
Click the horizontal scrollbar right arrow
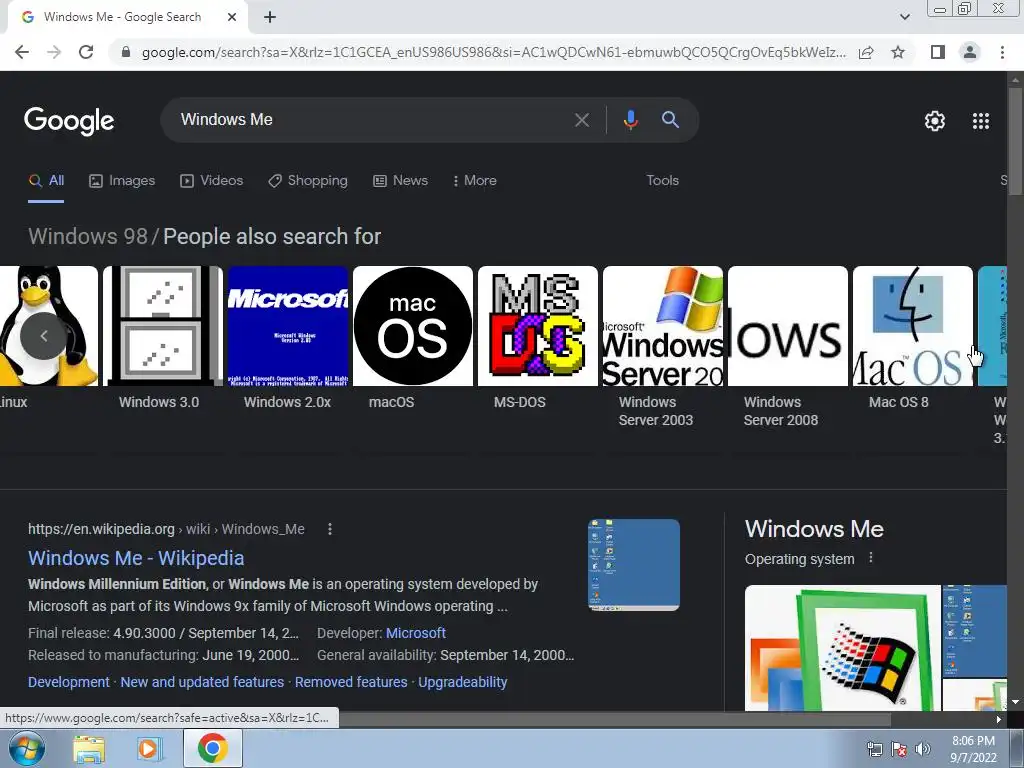(999, 719)
